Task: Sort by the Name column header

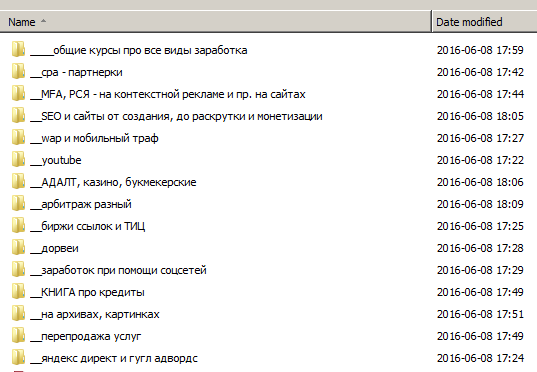Action: 216,22
